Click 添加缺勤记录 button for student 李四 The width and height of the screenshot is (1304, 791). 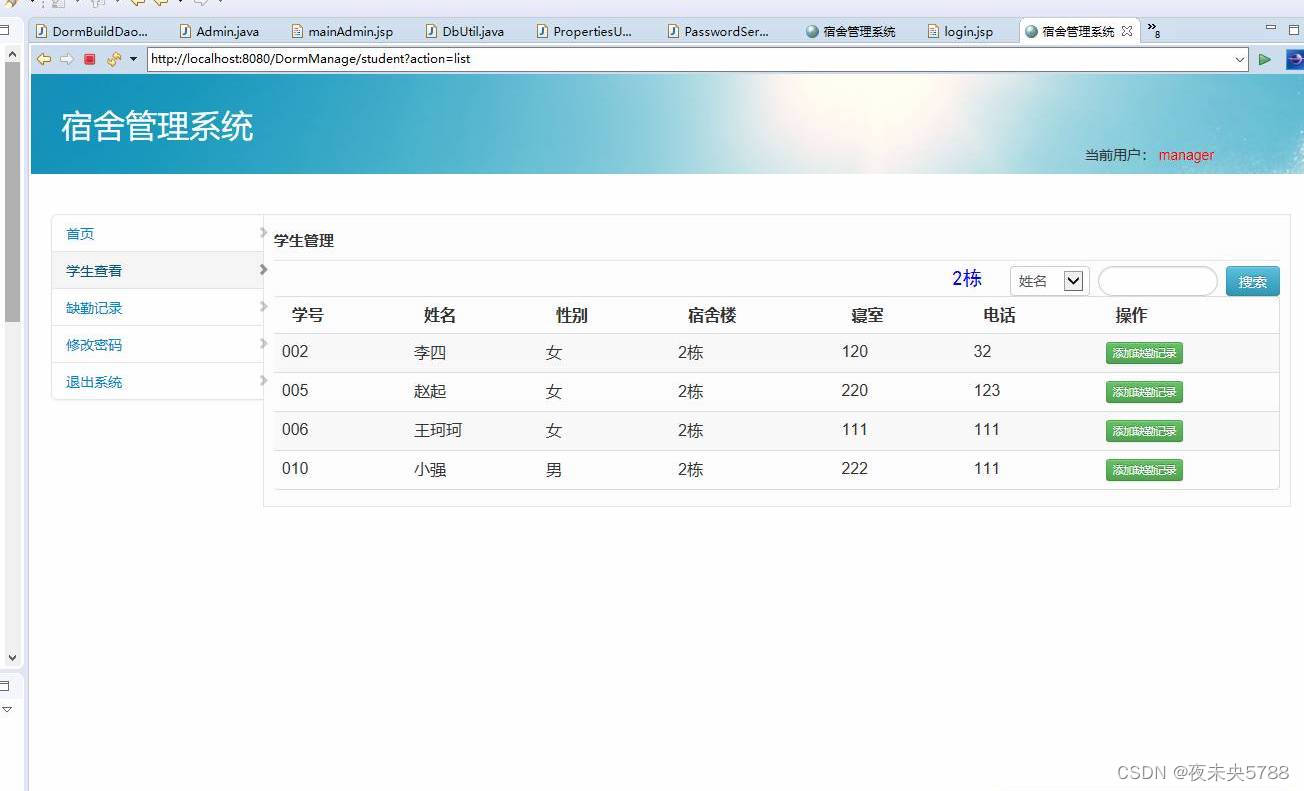coord(1143,353)
